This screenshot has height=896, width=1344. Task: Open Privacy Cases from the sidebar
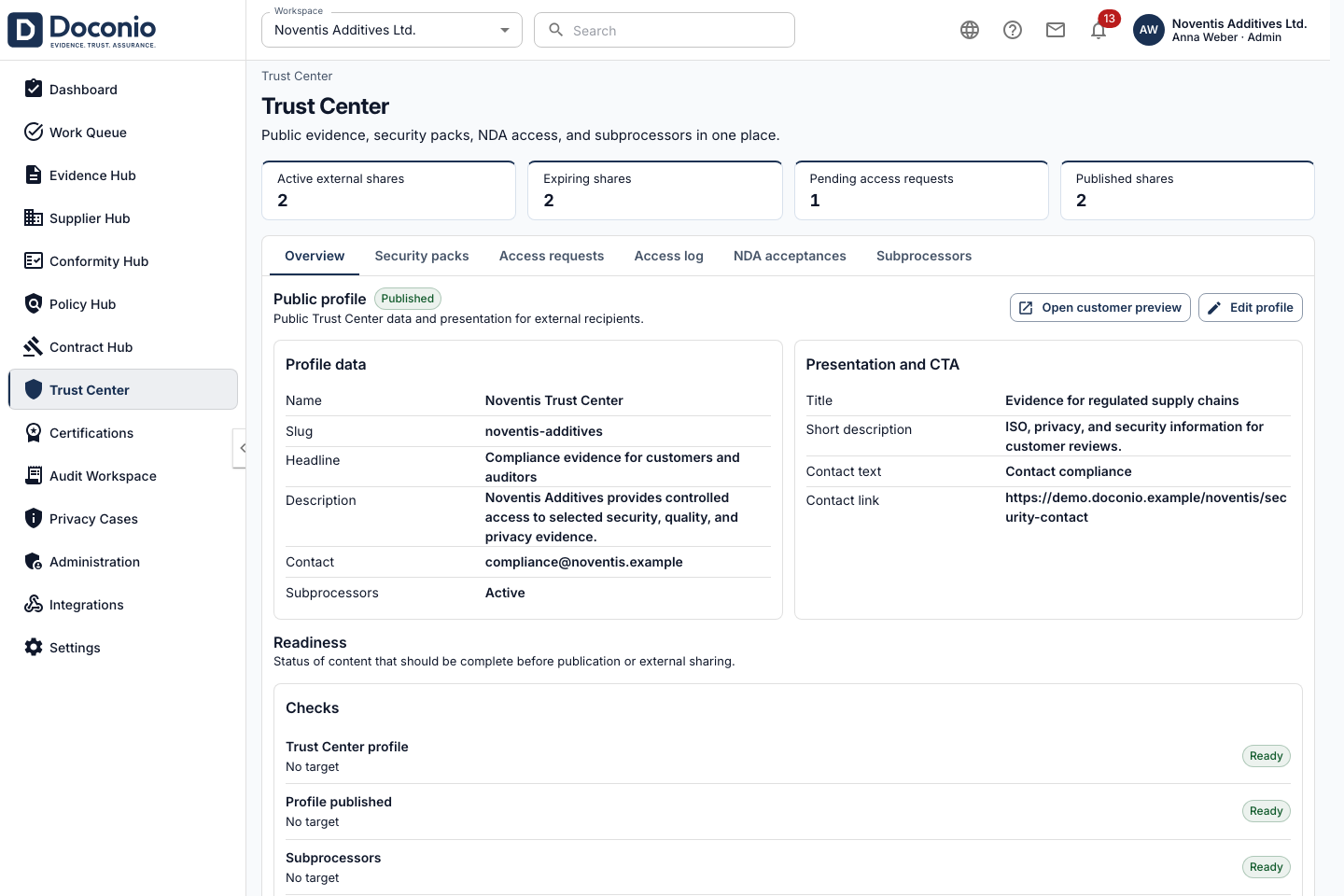click(x=123, y=518)
